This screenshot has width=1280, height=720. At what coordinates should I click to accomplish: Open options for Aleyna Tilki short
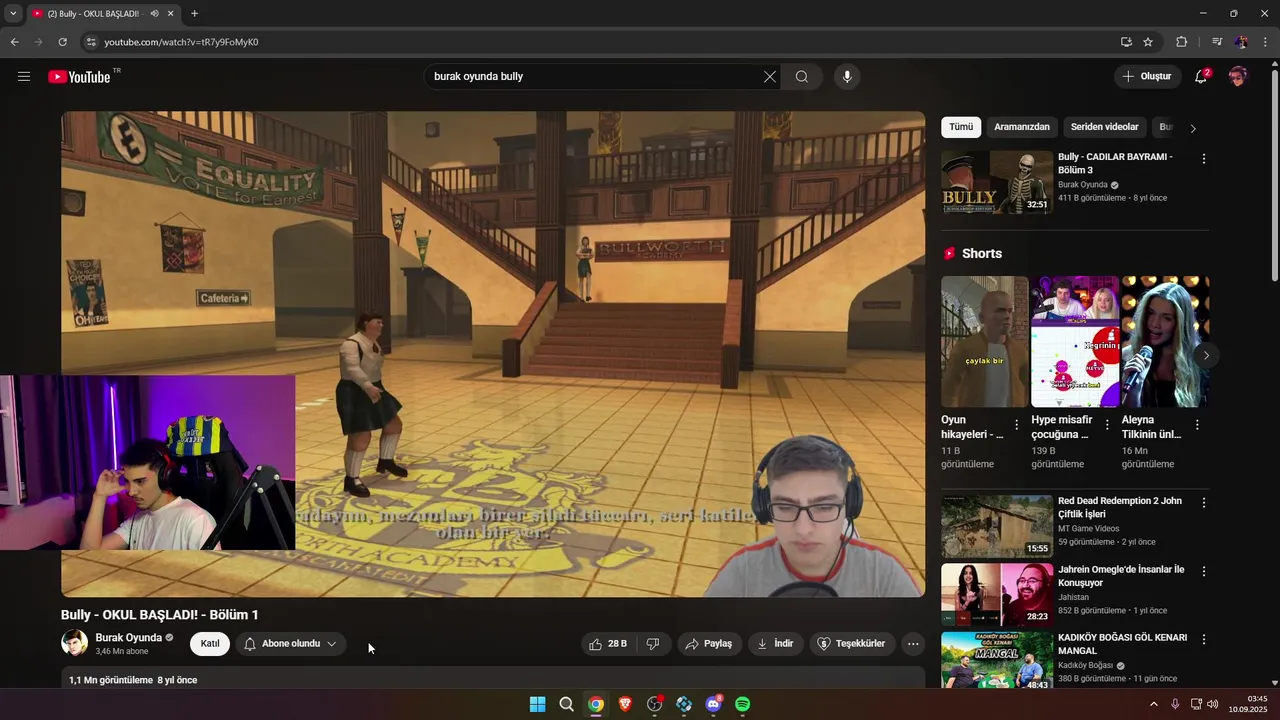click(x=1197, y=425)
